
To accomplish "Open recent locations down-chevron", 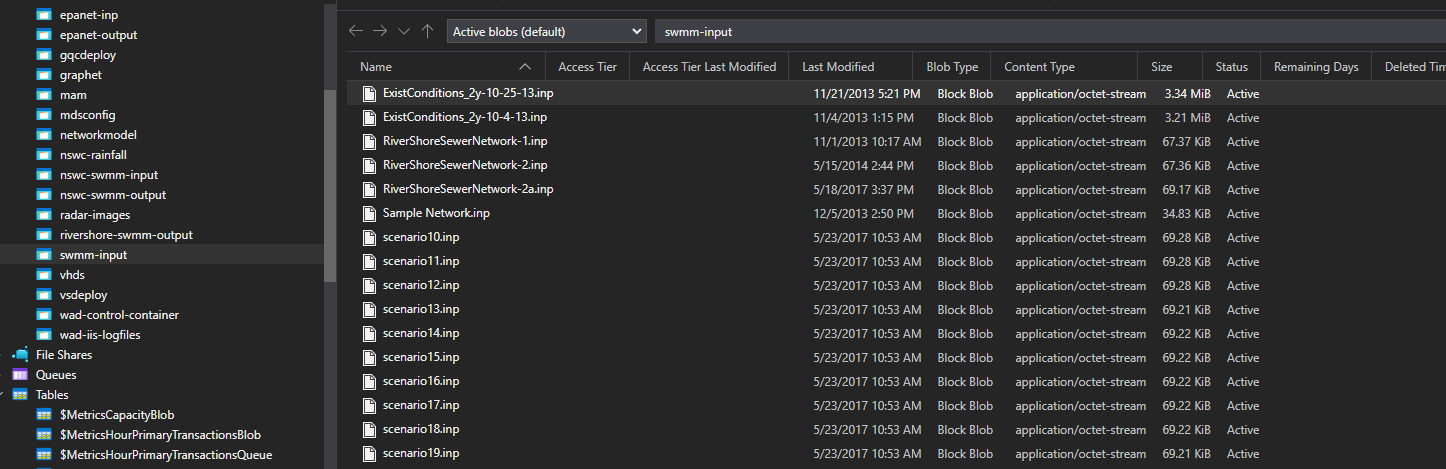I will [x=404, y=31].
